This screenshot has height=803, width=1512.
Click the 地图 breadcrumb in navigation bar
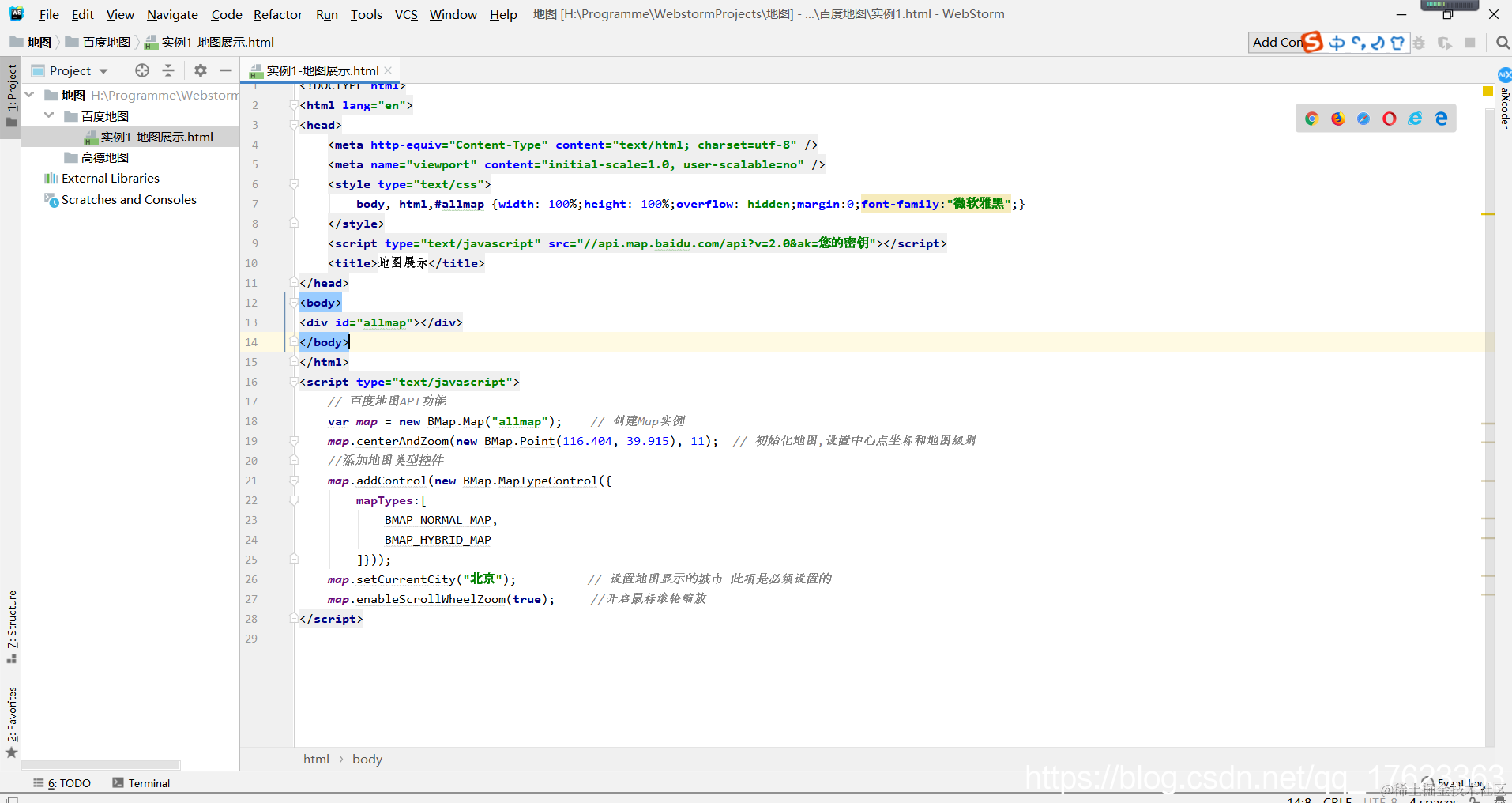point(32,43)
